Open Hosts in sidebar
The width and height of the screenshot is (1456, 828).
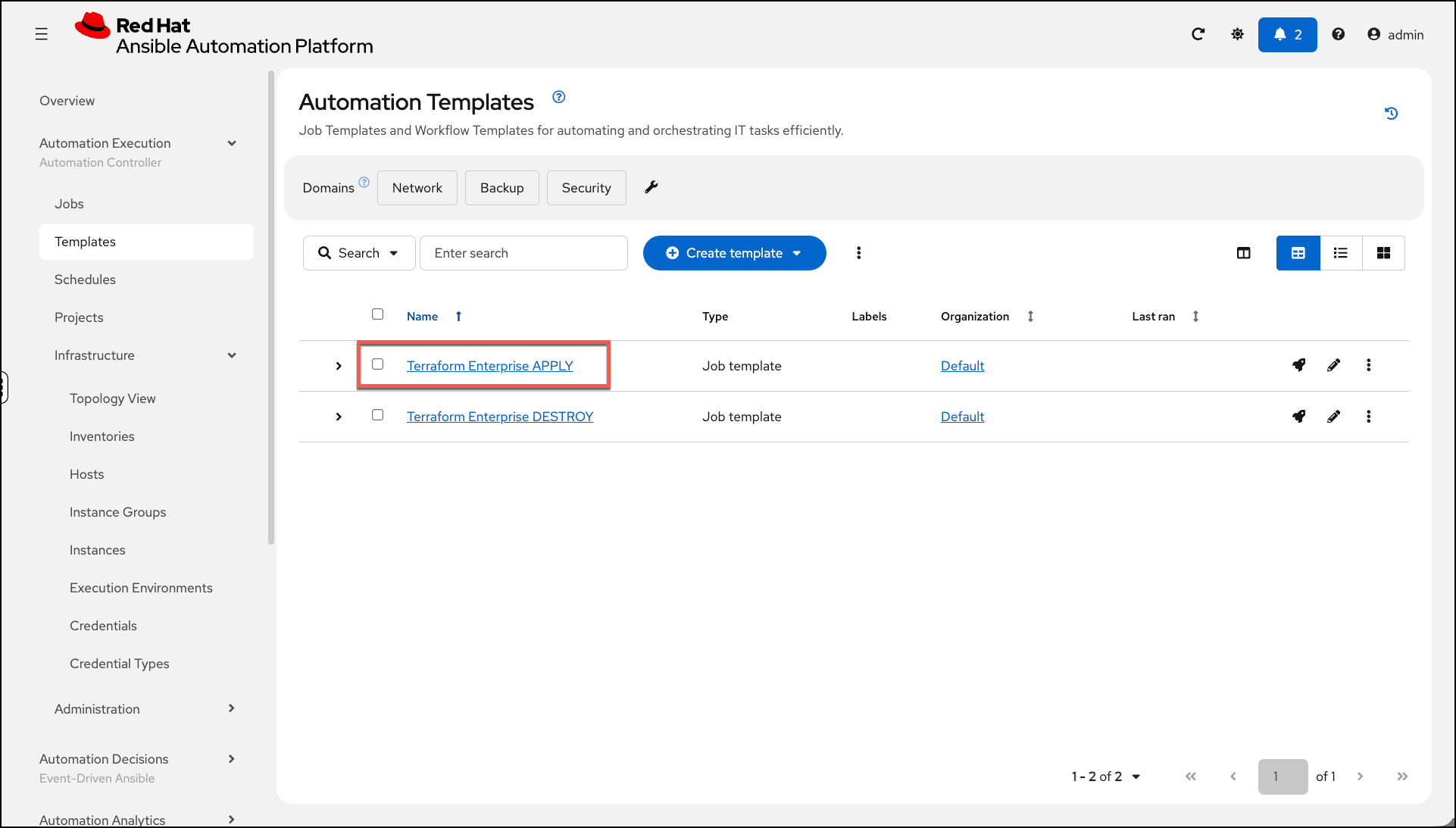click(x=87, y=474)
